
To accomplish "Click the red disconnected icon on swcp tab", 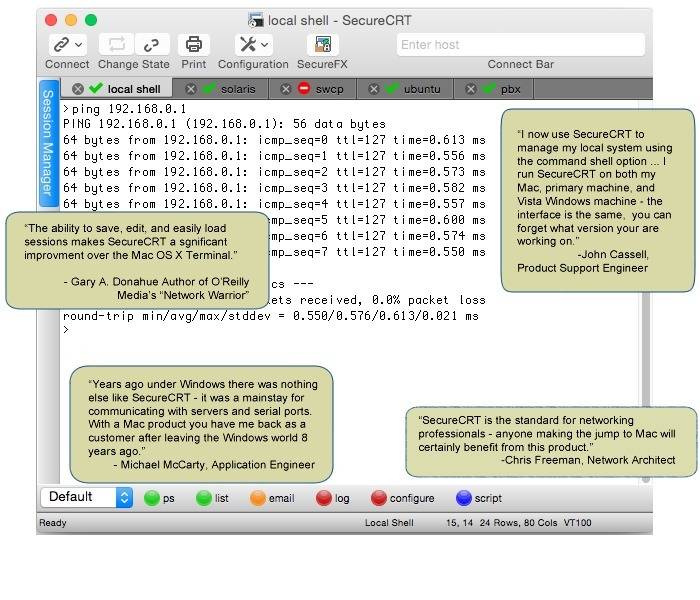I will pos(304,88).
